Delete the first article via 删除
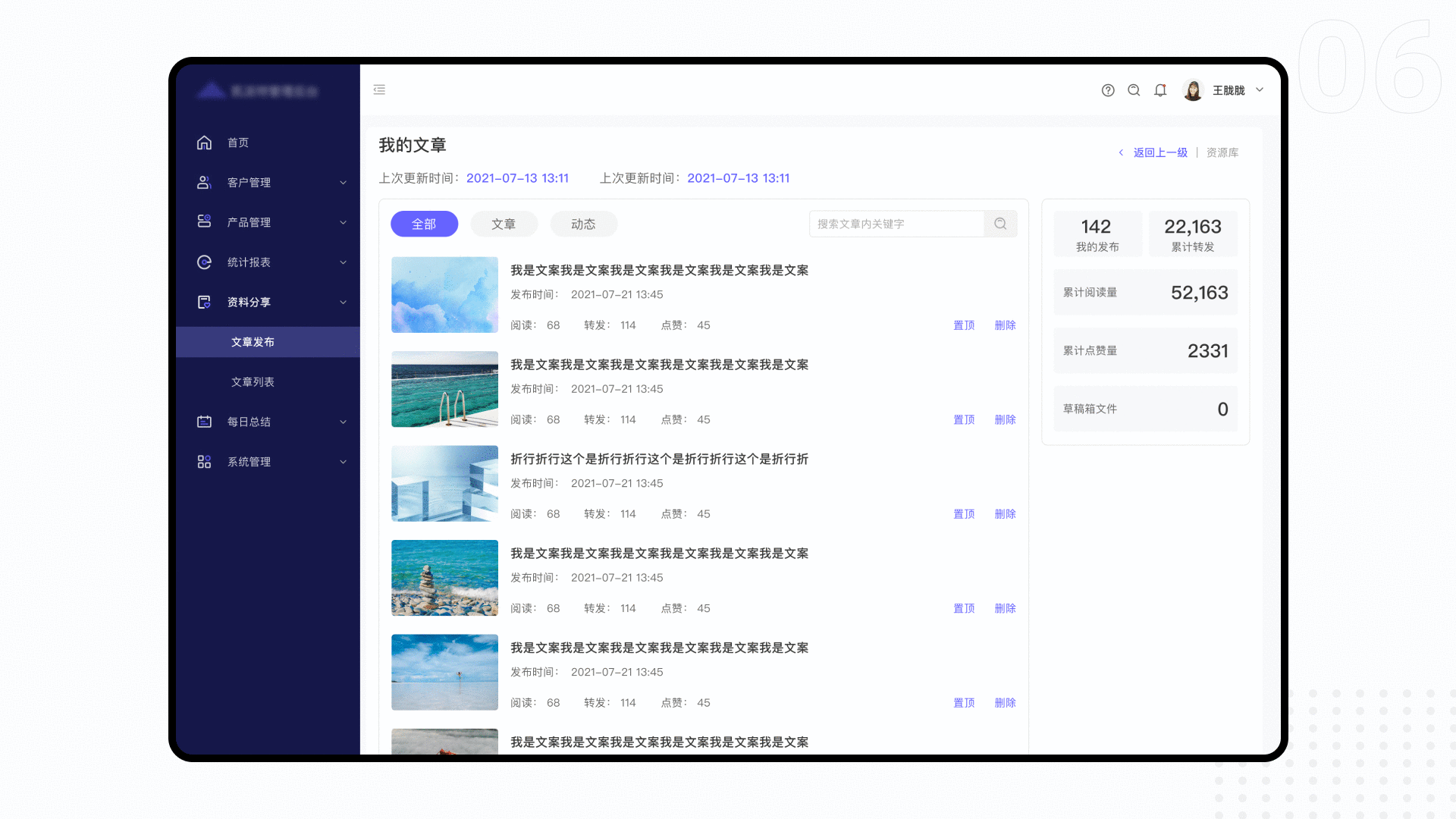 pyautogui.click(x=1005, y=325)
